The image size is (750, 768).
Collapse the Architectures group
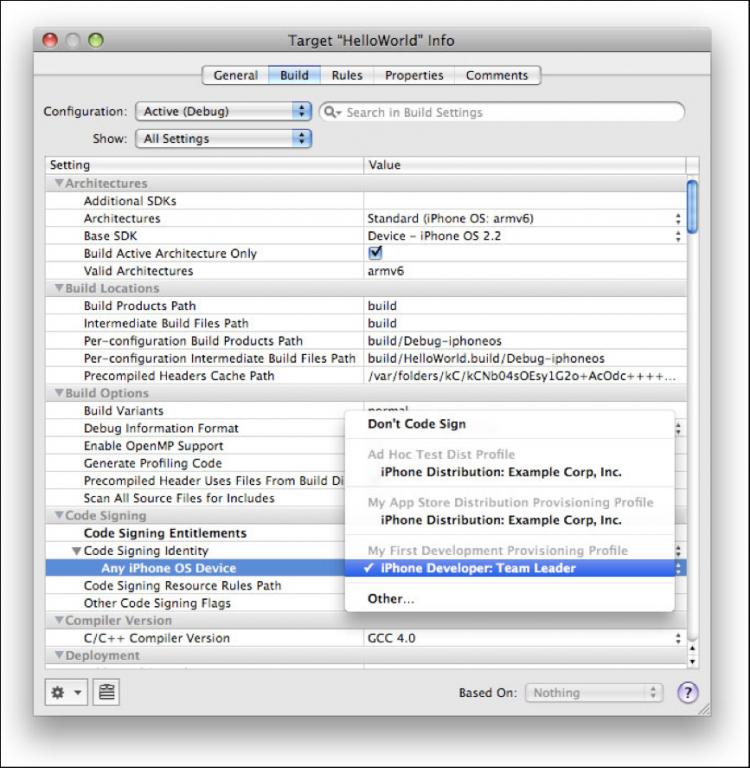pos(59,183)
